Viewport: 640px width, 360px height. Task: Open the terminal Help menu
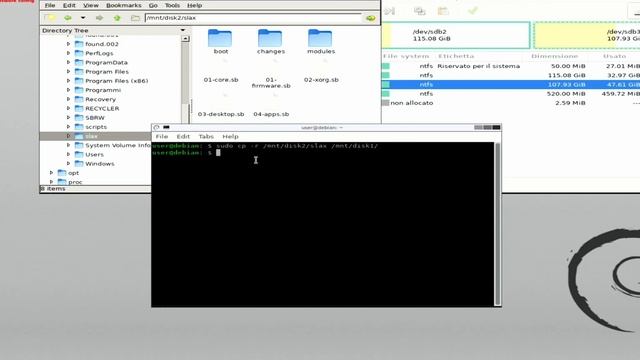coord(230,136)
